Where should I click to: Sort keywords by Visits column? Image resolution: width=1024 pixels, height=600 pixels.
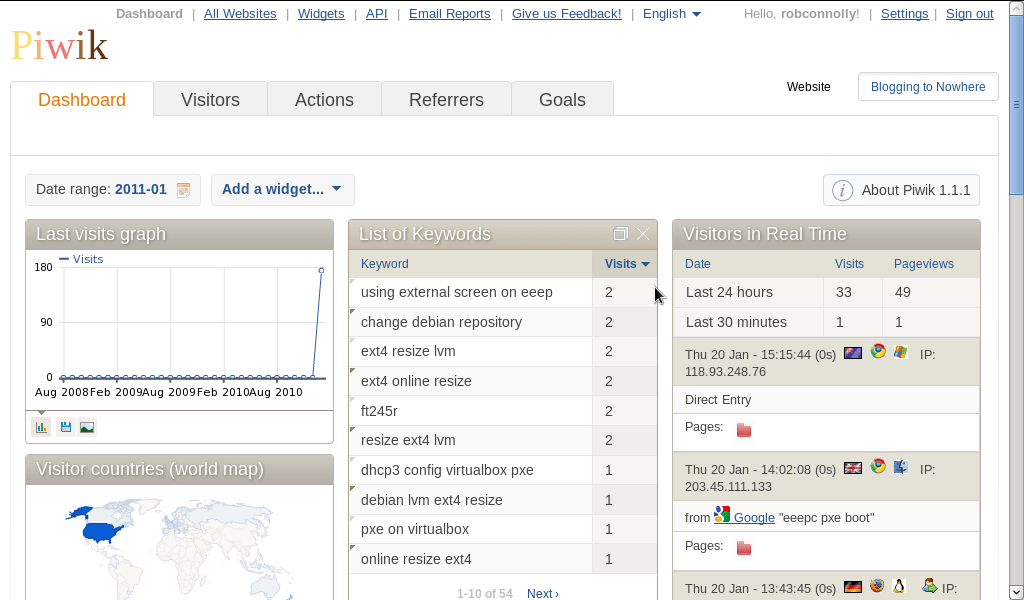[626, 264]
